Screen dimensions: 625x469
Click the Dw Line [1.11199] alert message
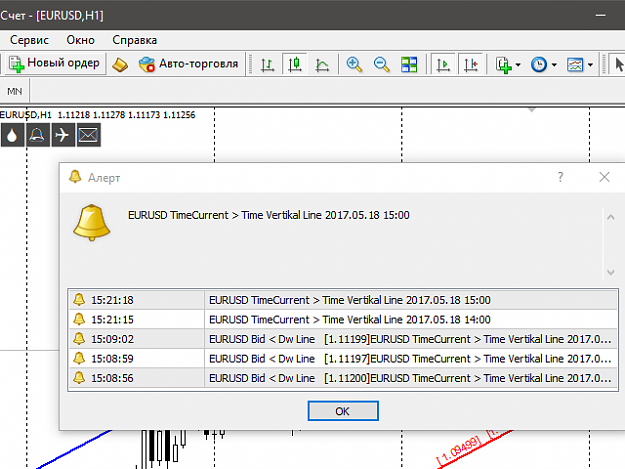[x=410, y=339]
